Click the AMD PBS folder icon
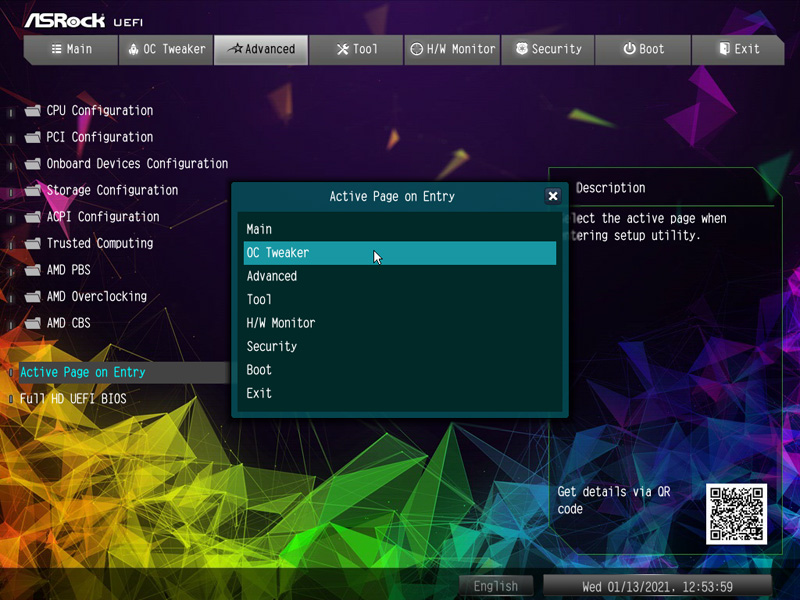The image size is (800, 600). 33,270
